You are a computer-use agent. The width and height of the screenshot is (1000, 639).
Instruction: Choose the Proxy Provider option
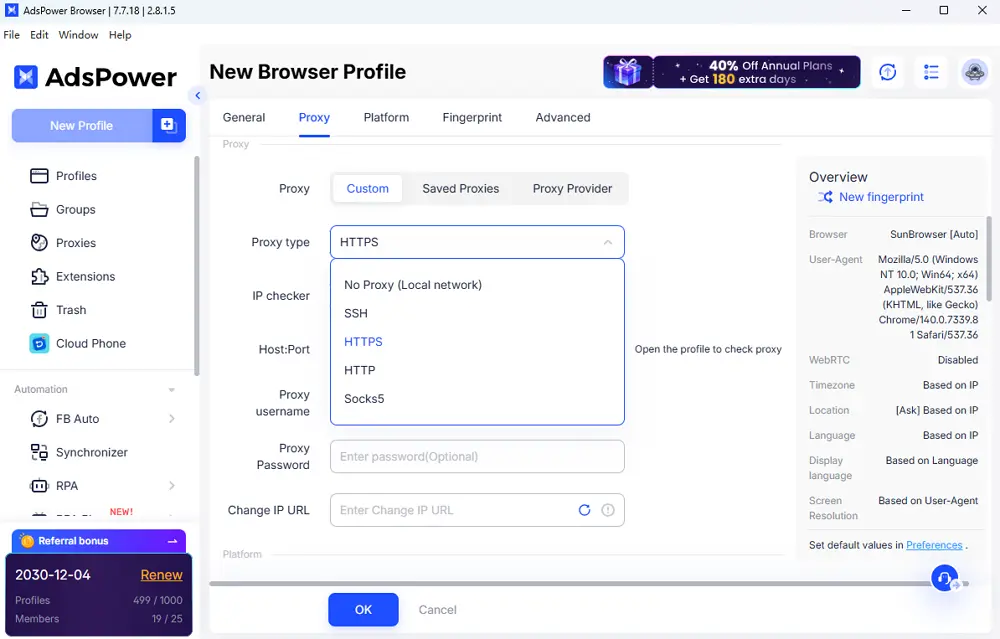572,188
